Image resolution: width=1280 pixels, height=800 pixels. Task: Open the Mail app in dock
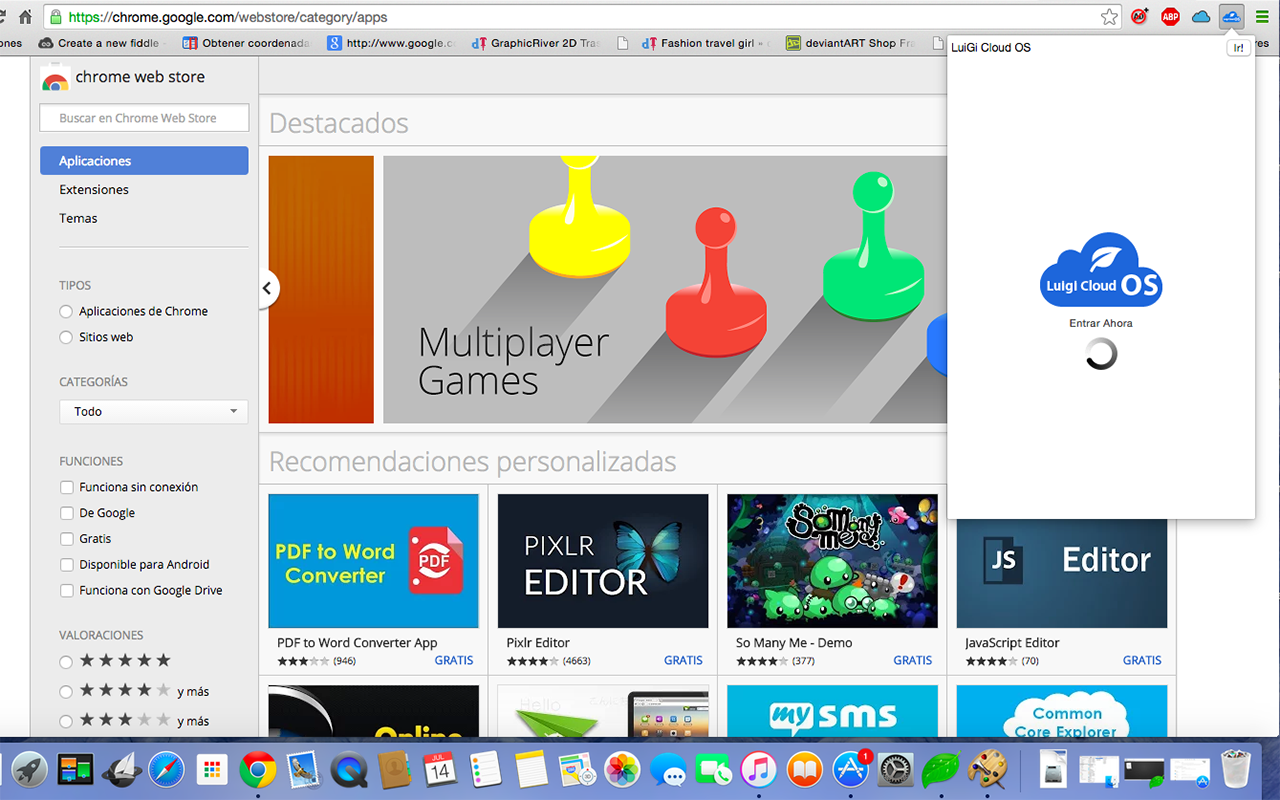pos(303,770)
